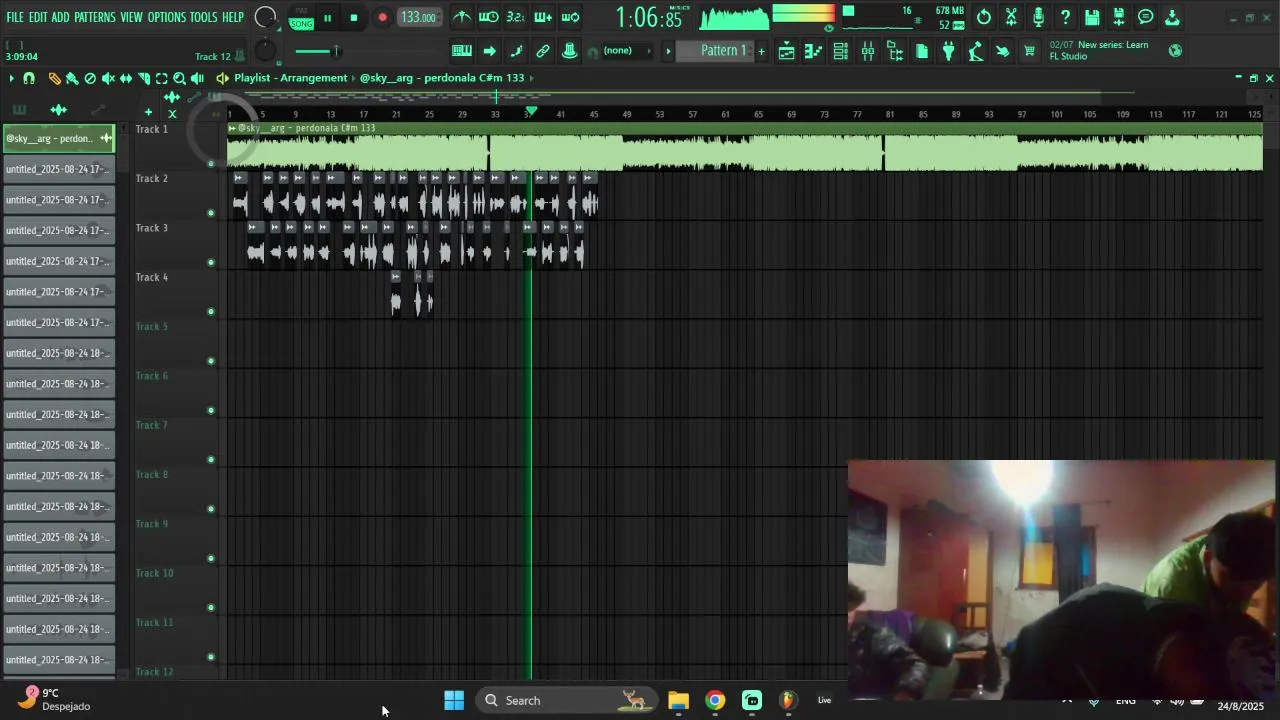Open the Browser window icon

click(x=895, y=51)
